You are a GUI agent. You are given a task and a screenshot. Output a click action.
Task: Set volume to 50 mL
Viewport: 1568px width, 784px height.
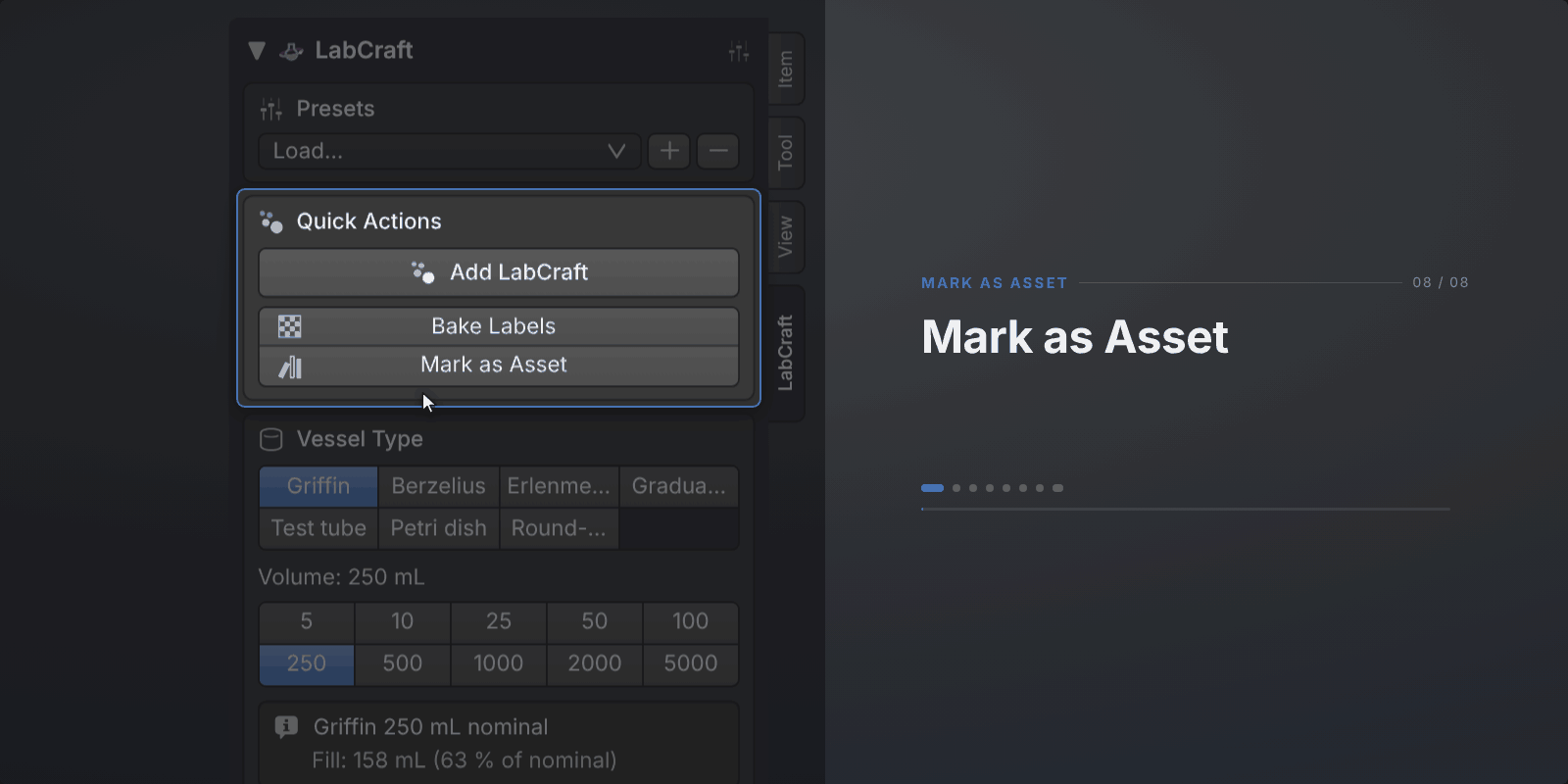(x=595, y=621)
